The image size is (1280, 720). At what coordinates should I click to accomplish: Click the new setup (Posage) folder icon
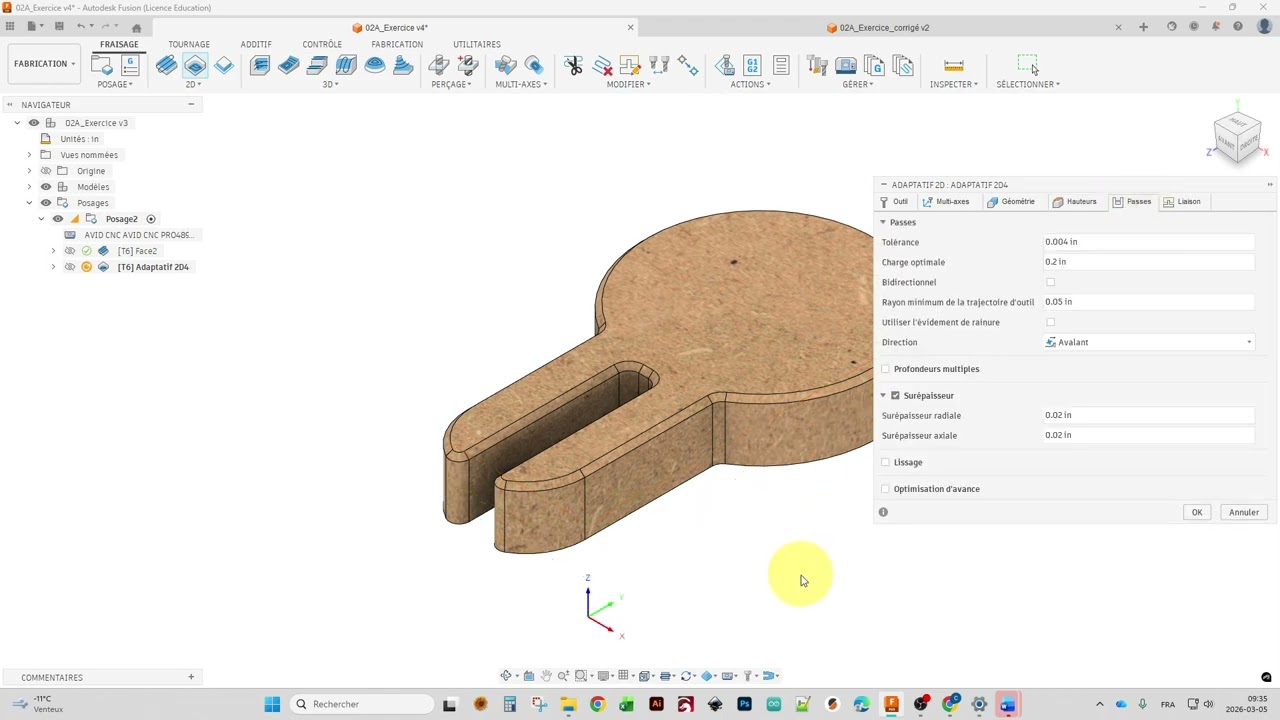[101, 65]
